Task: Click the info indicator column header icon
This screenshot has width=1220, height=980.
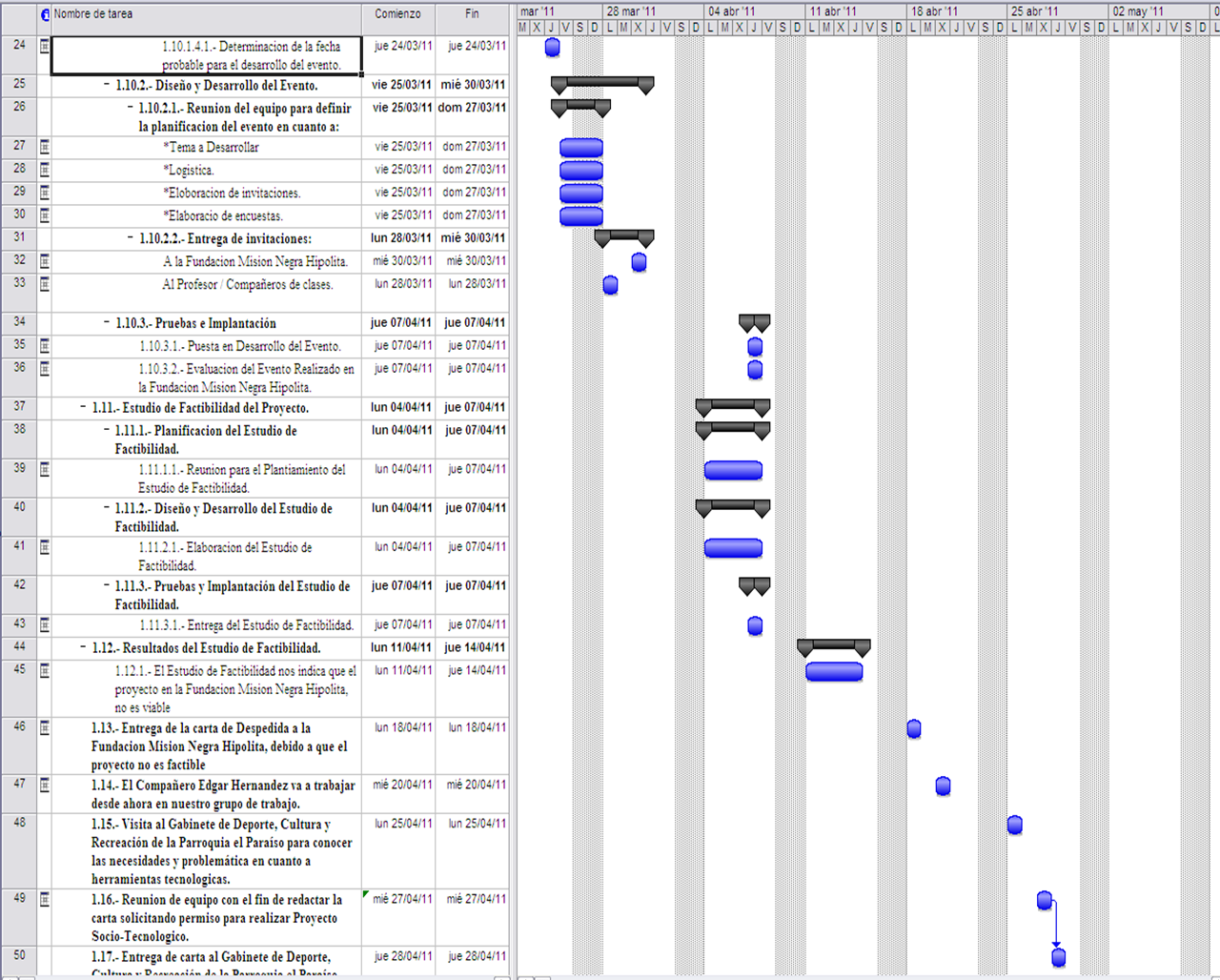Action: (45, 14)
